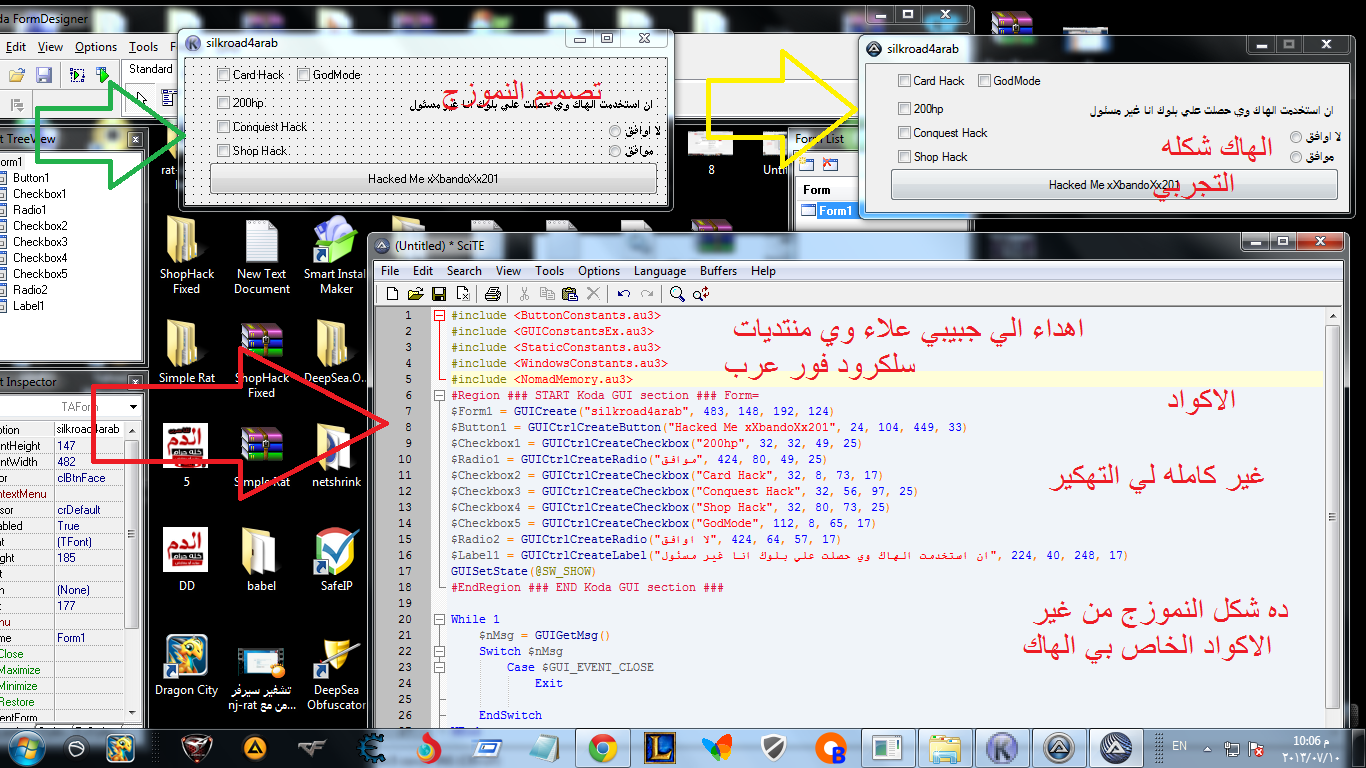Open Smart Install Maker desktop shortcut
The height and width of the screenshot is (768, 1366).
click(336, 256)
